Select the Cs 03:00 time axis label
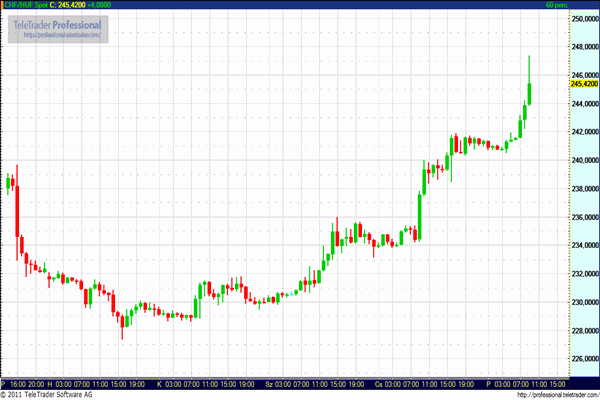Image resolution: width=600 pixels, height=400 pixels. tap(388, 384)
